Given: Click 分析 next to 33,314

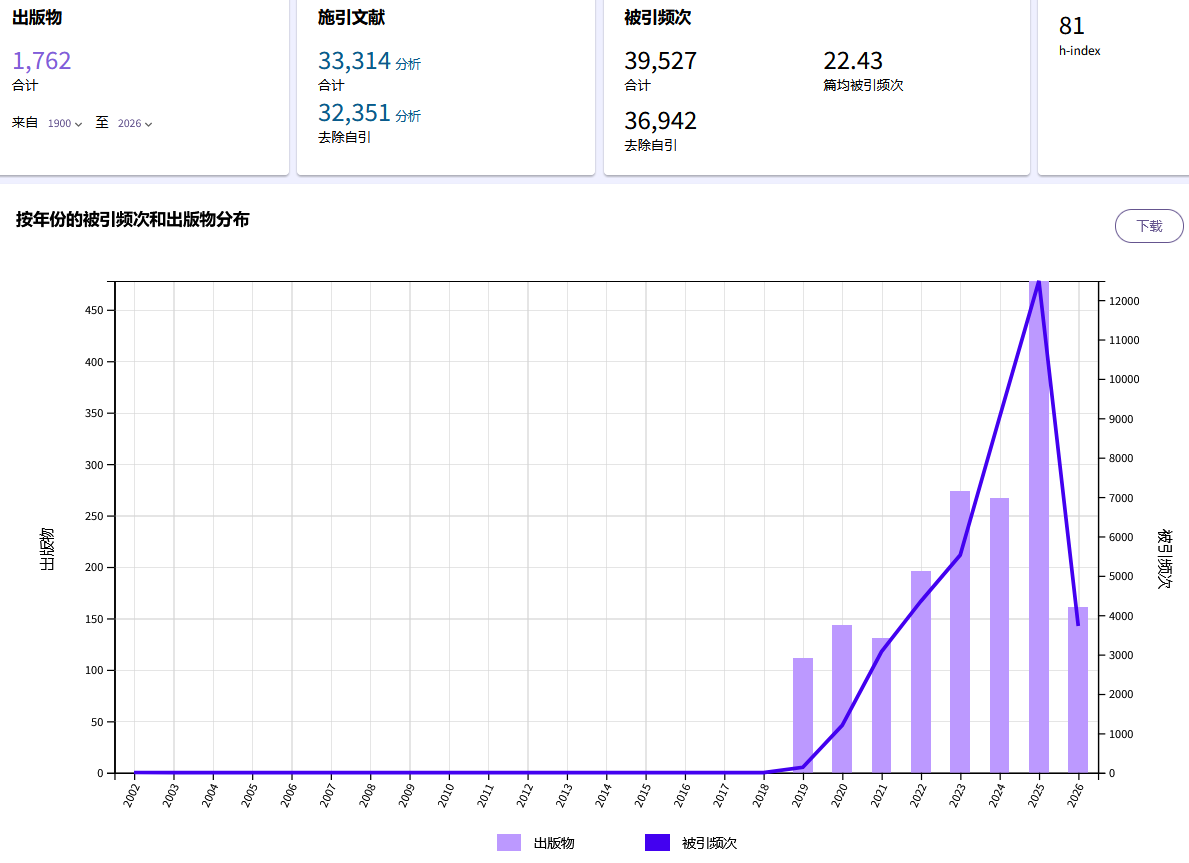Looking at the screenshot, I should [408, 64].
